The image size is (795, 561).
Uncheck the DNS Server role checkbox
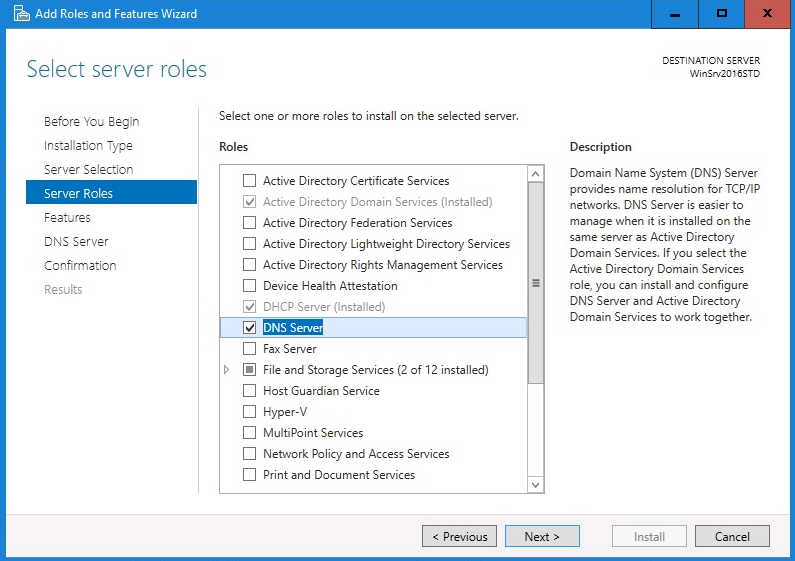[250, 328]
